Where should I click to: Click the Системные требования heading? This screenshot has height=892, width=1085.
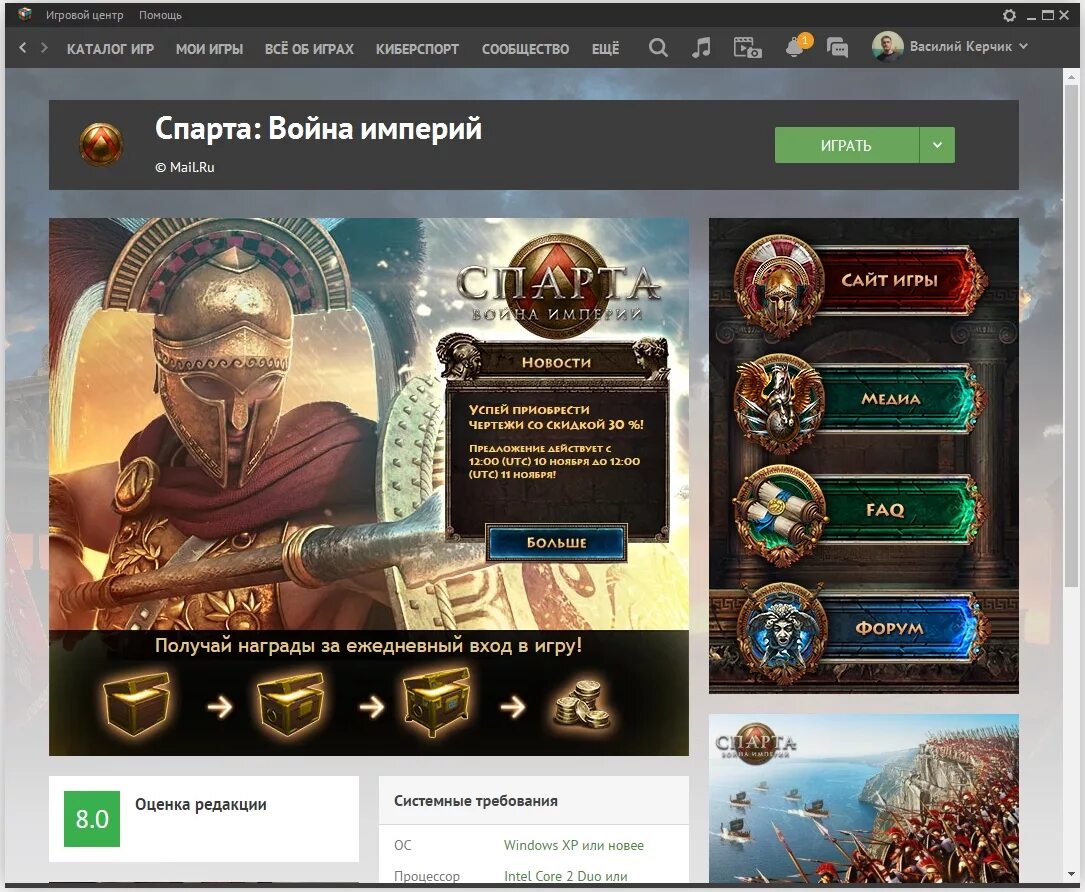point(475,801)
